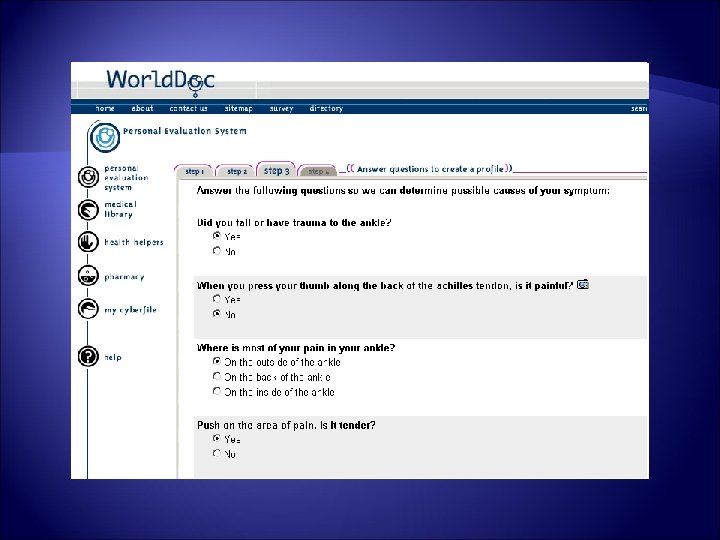Click the WorldDoc logo
The width and height of the screenshot is (720, 540).
coord(160,82)
